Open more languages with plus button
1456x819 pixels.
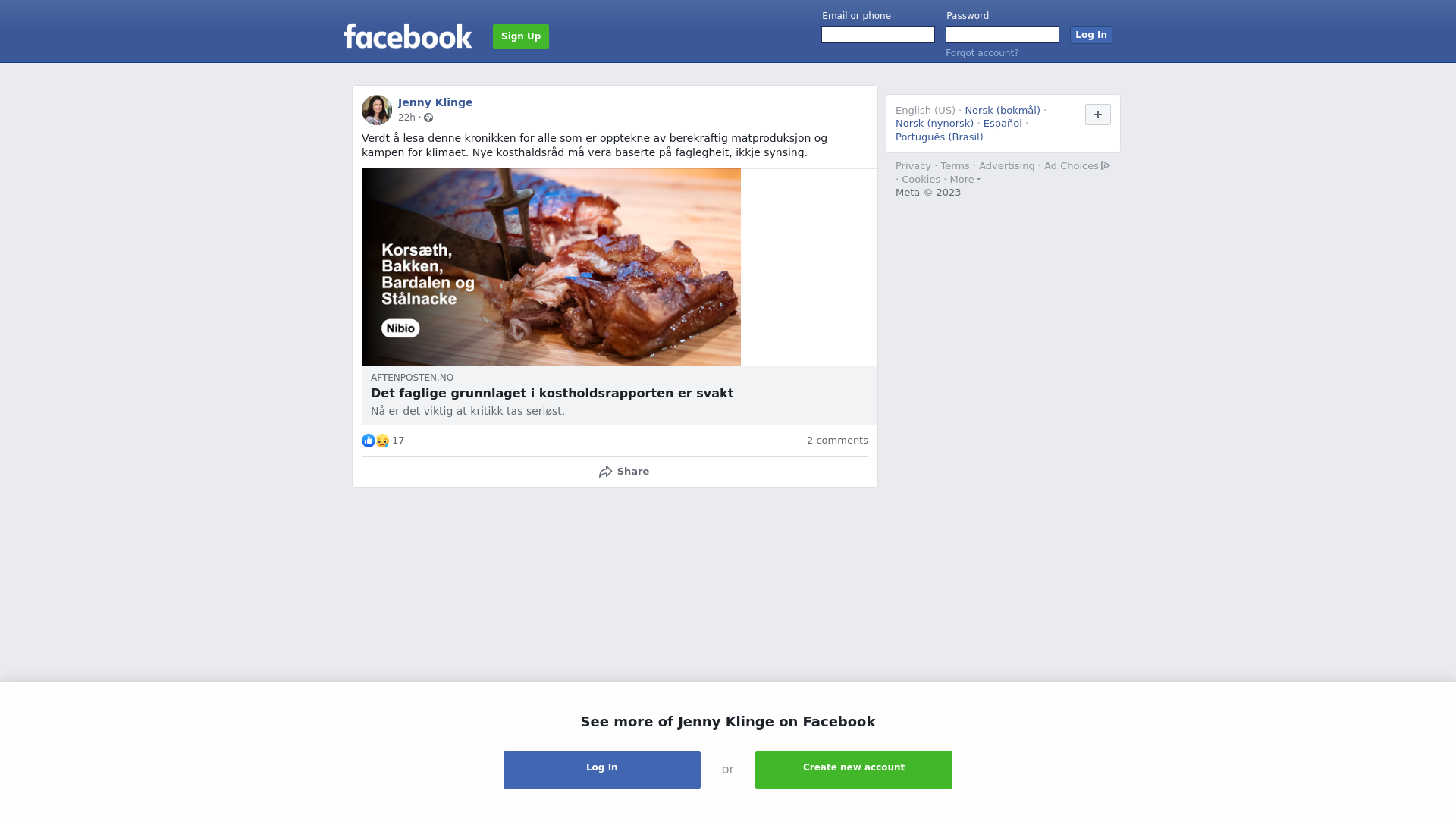pos(1098,115)
